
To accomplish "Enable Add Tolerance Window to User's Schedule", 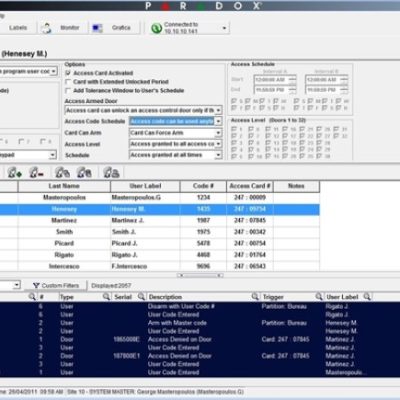I will (x=68, y=90).
